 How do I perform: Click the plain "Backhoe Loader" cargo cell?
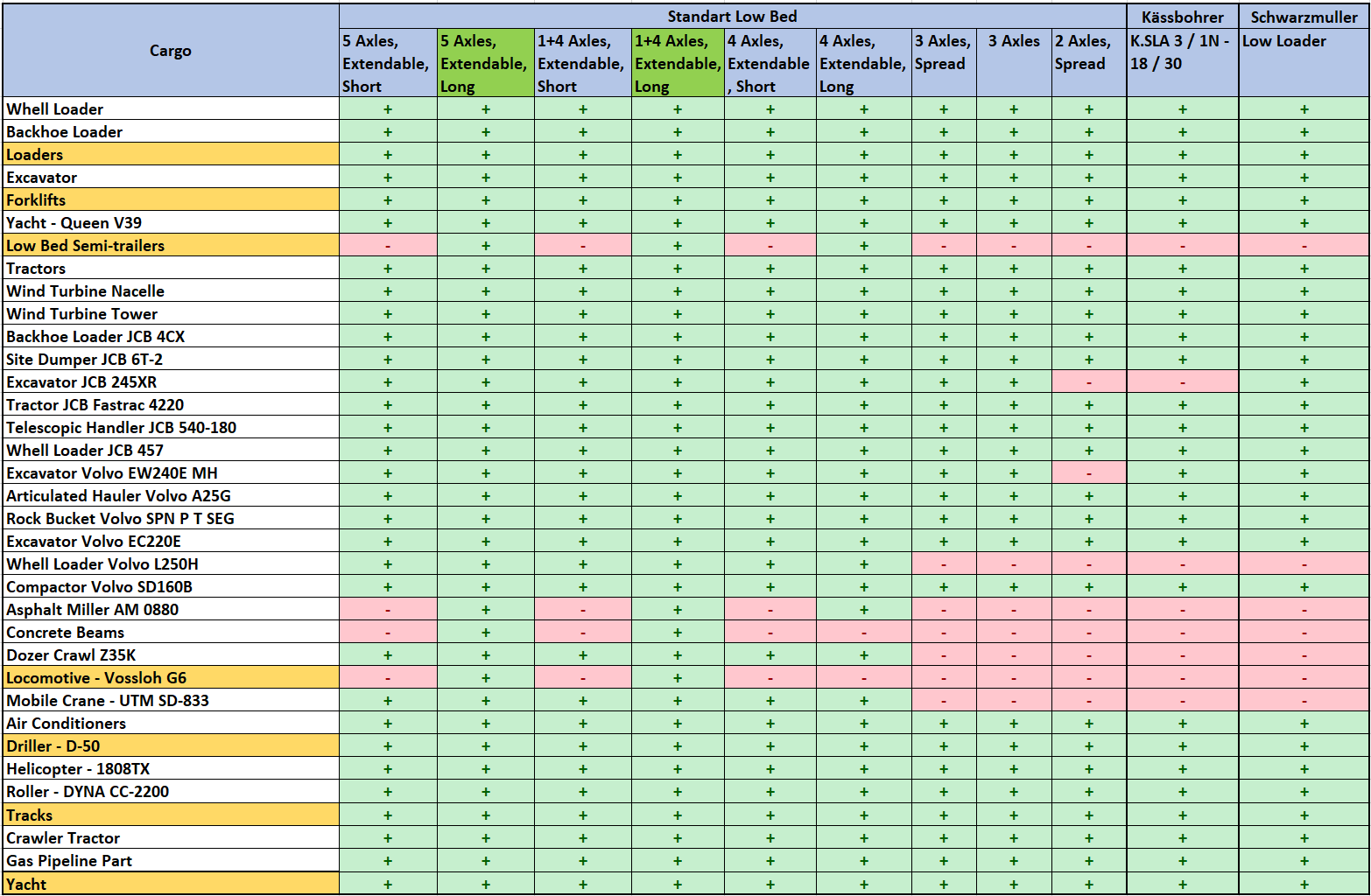[x=171, y=132]
